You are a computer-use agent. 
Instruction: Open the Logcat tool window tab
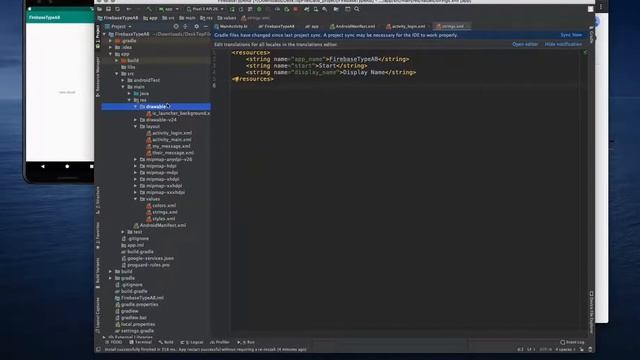click(x=192, y=342)
